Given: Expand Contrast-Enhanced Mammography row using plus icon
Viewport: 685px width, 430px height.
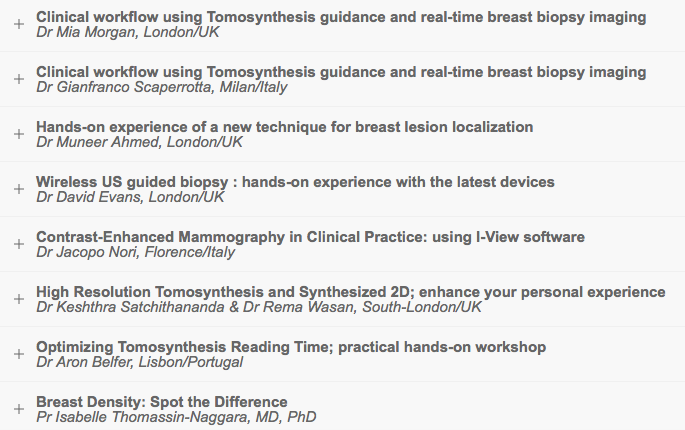Looking at the screenshot, I should pos(18,244).
